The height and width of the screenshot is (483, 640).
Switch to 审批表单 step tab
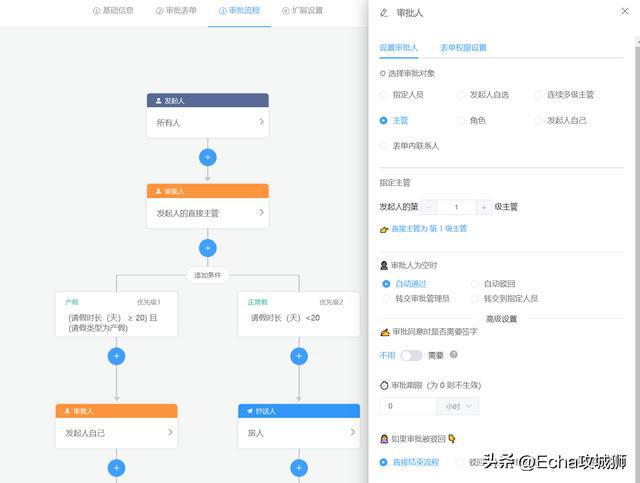(x=176, y=11)
